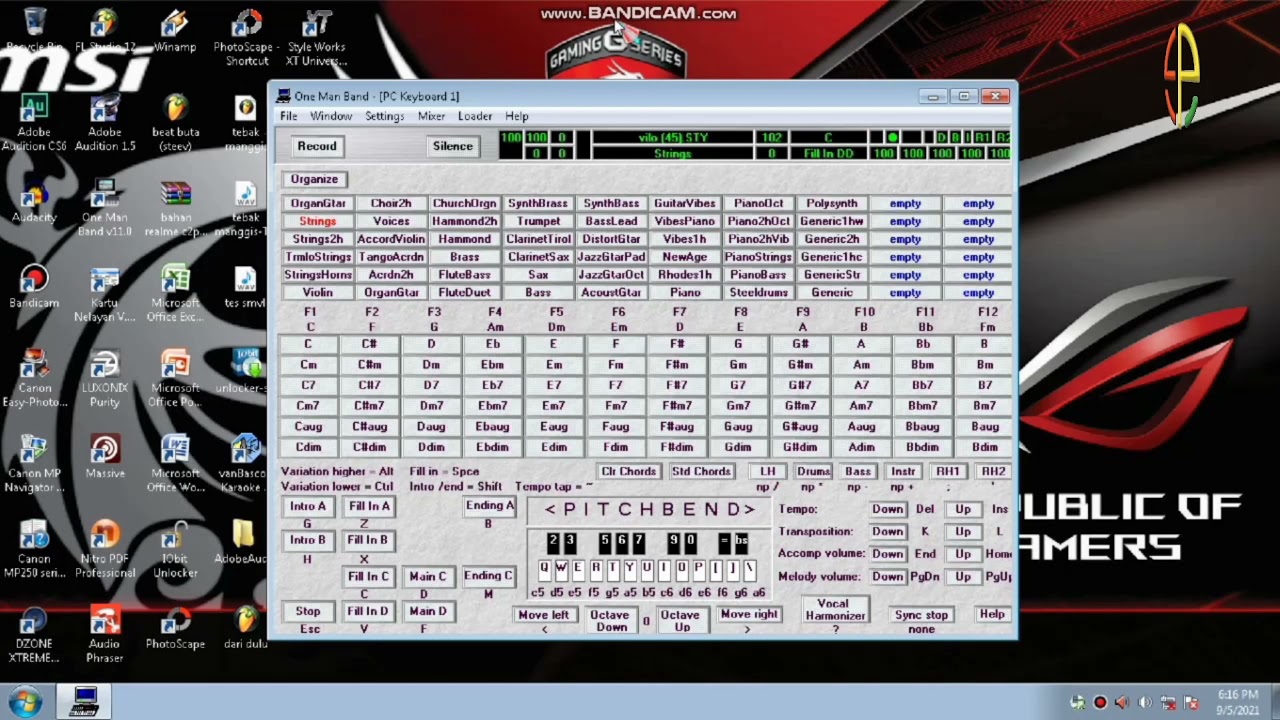Viewport: 1280px width, 720px height.
Task: Toggle the RH2 part button
Action: [993, 471]
